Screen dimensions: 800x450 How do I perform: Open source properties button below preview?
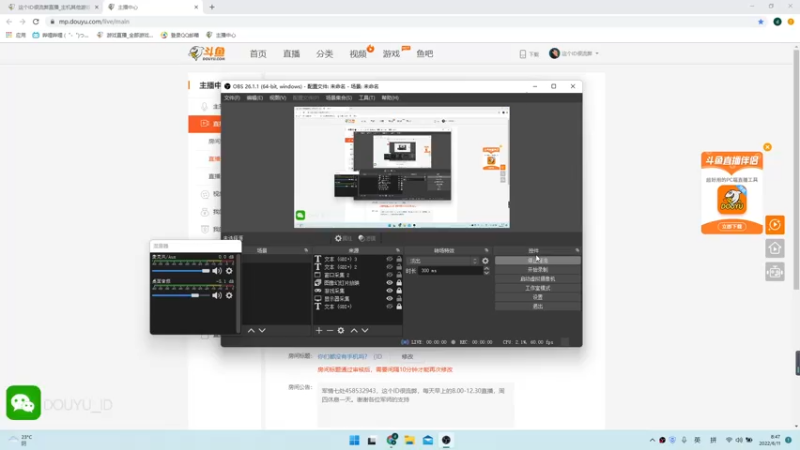click(x=343, y=238)
